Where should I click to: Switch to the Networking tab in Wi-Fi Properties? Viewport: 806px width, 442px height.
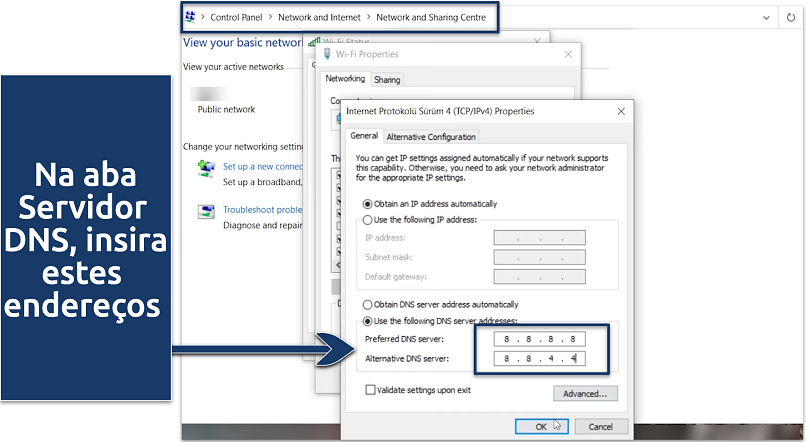point(345,79)
